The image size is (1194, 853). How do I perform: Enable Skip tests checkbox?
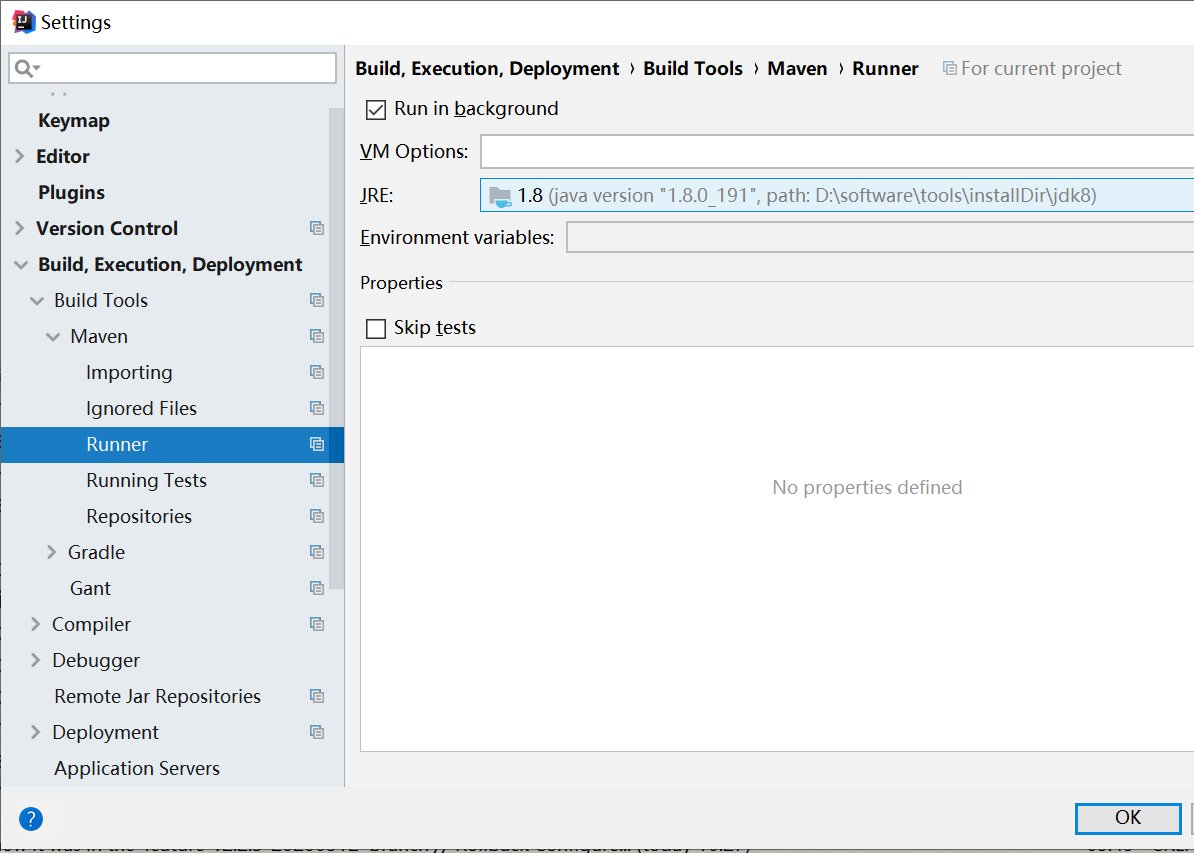coord(376,329)
